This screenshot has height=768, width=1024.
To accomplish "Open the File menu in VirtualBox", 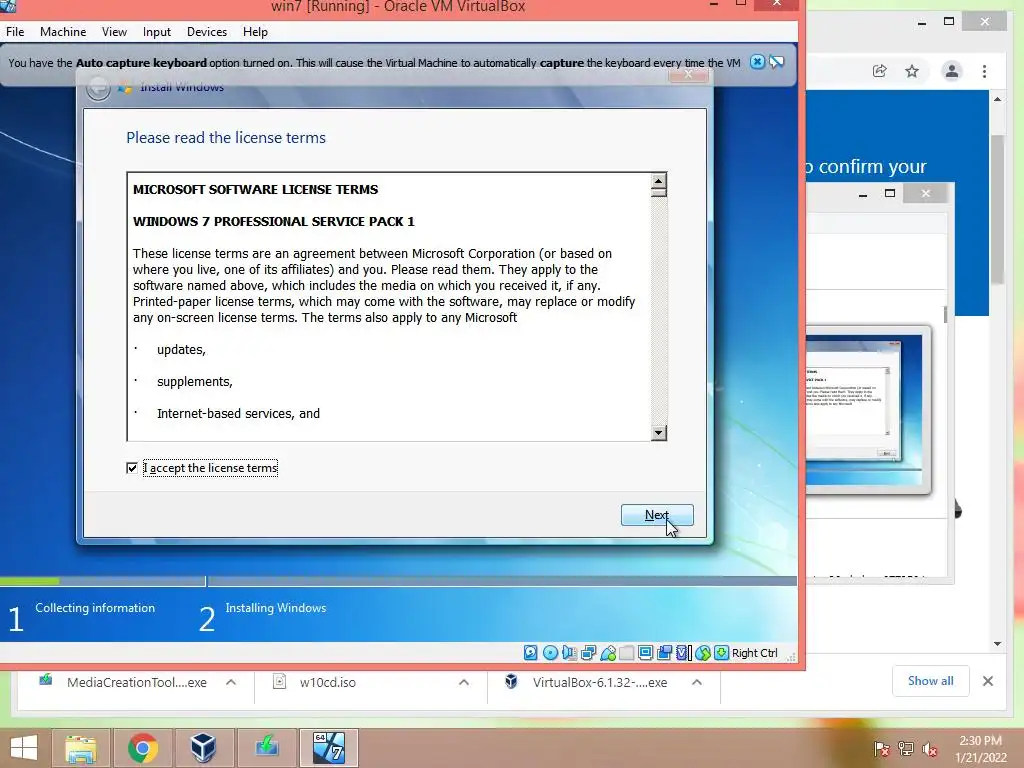I will coord(15,31).
